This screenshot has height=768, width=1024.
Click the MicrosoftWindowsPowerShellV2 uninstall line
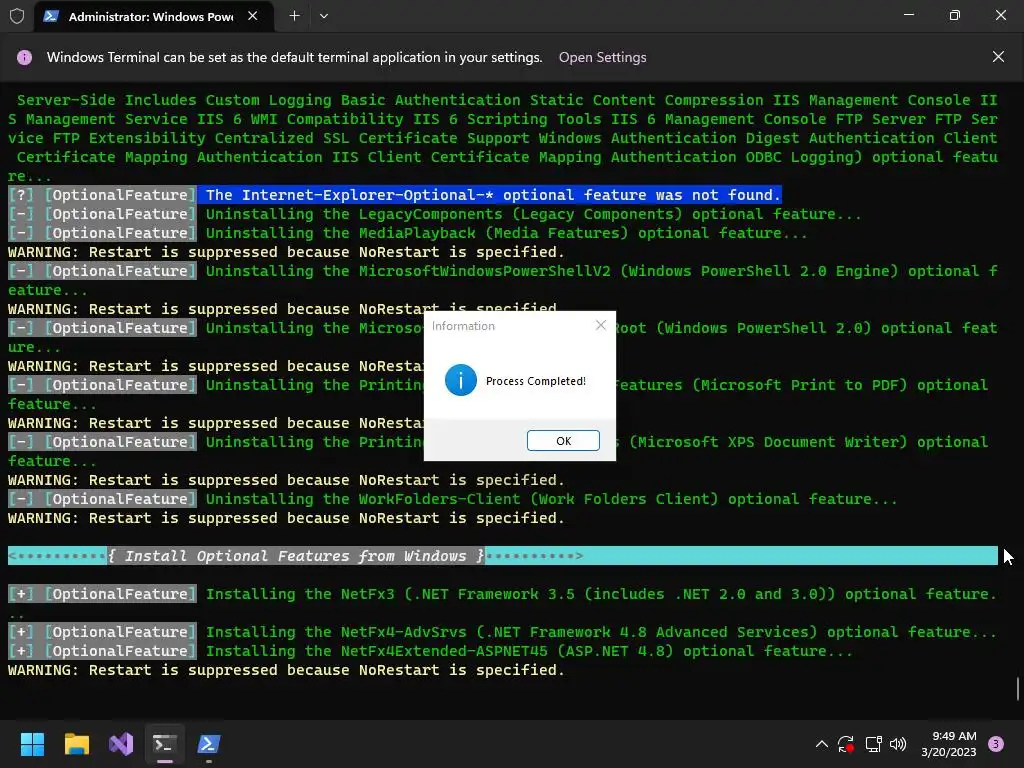point(503,280)
